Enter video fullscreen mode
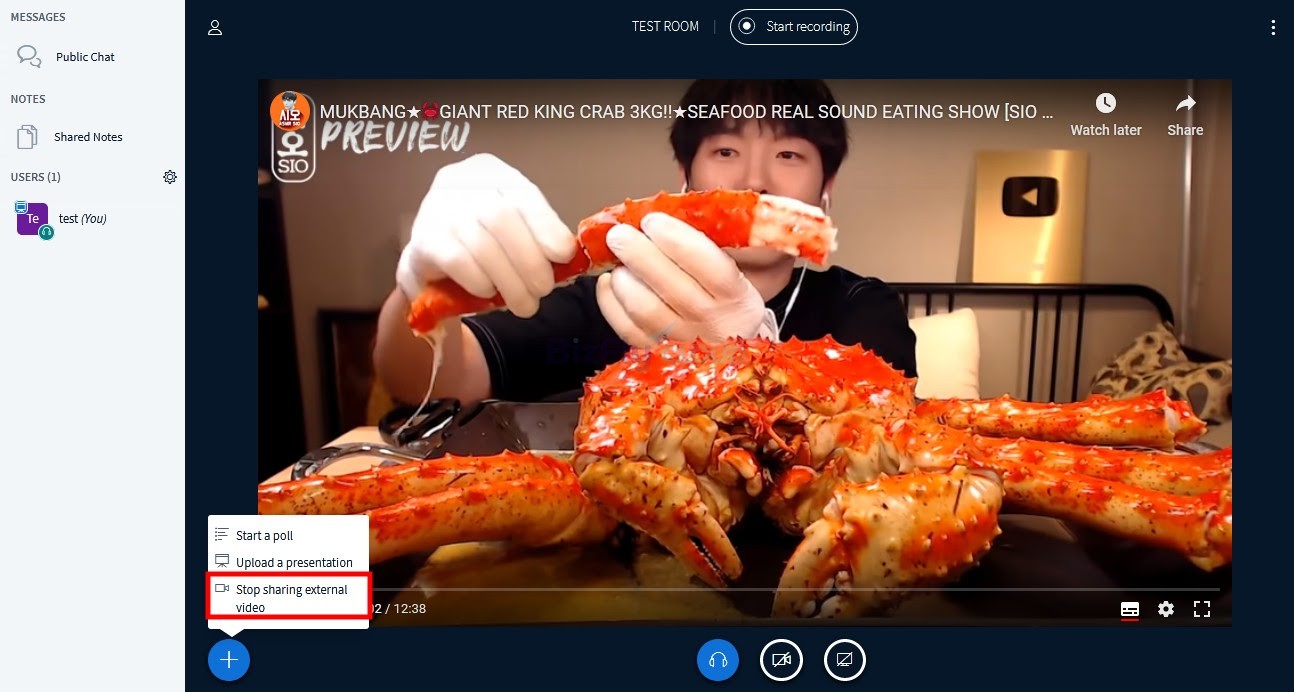Screen dimensions: 1294x692 click(1203, 609)
